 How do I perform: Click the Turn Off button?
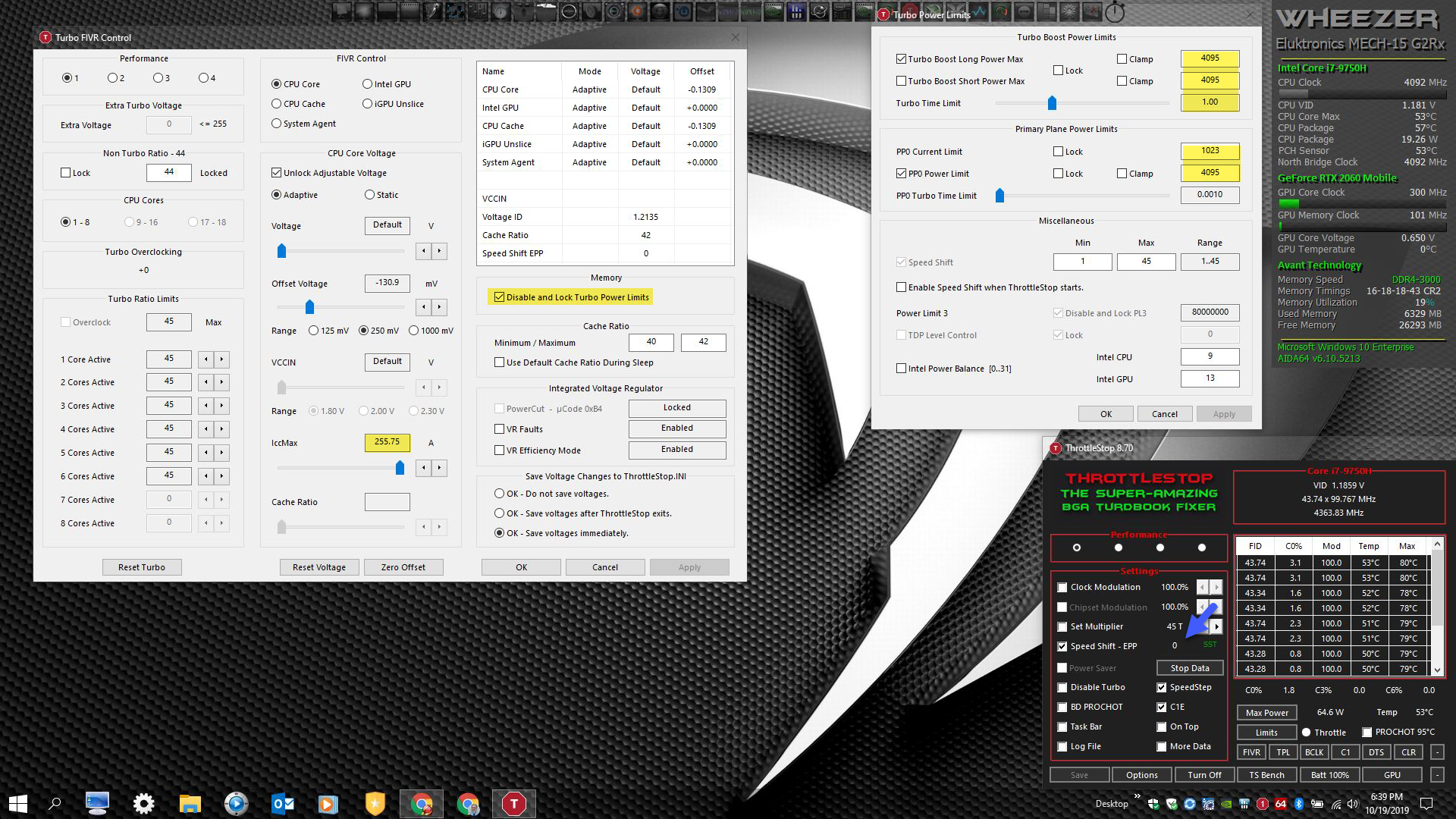coord(1204,775)
